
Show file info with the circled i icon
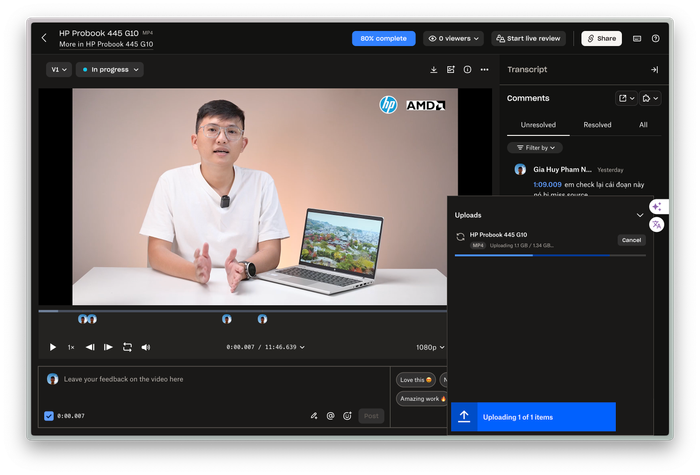(467, 70)
